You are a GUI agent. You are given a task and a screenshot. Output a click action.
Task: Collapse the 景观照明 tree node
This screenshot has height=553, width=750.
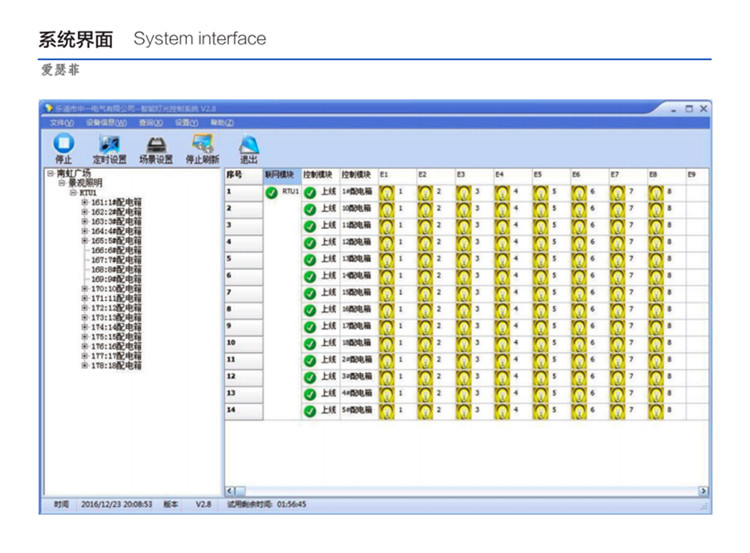[62, 183]
